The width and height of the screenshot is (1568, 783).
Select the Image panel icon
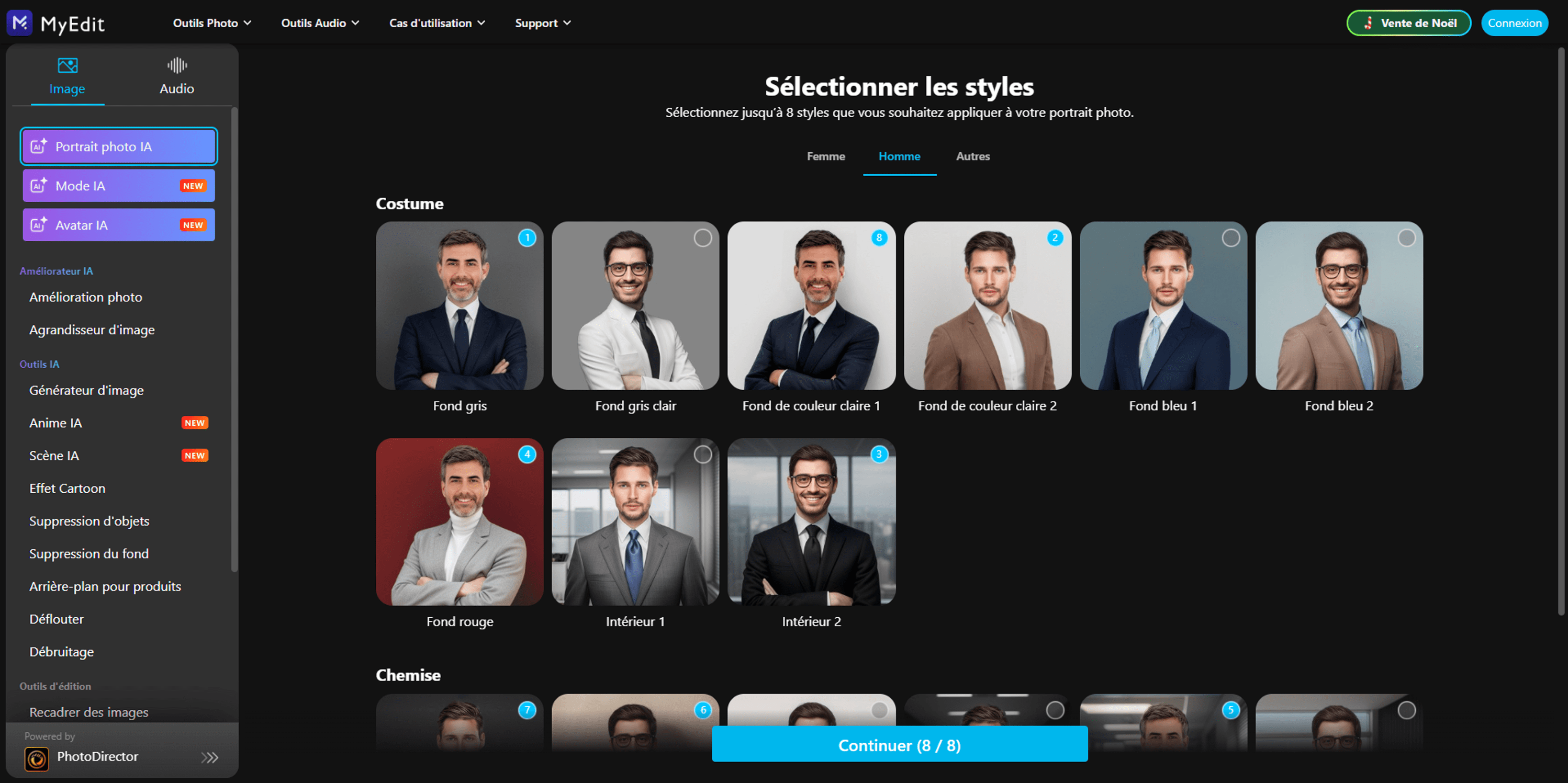click(x=66, y=65)
